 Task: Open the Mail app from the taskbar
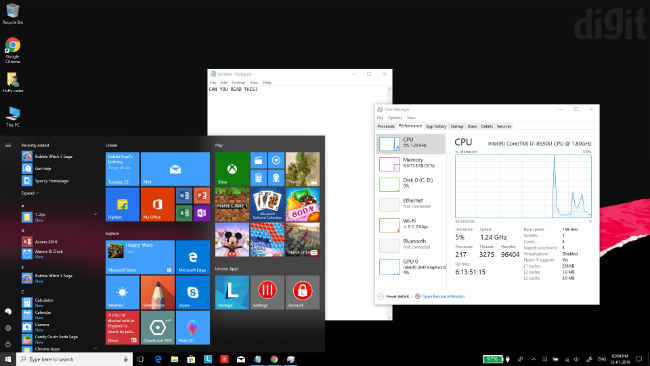[241, 359]
